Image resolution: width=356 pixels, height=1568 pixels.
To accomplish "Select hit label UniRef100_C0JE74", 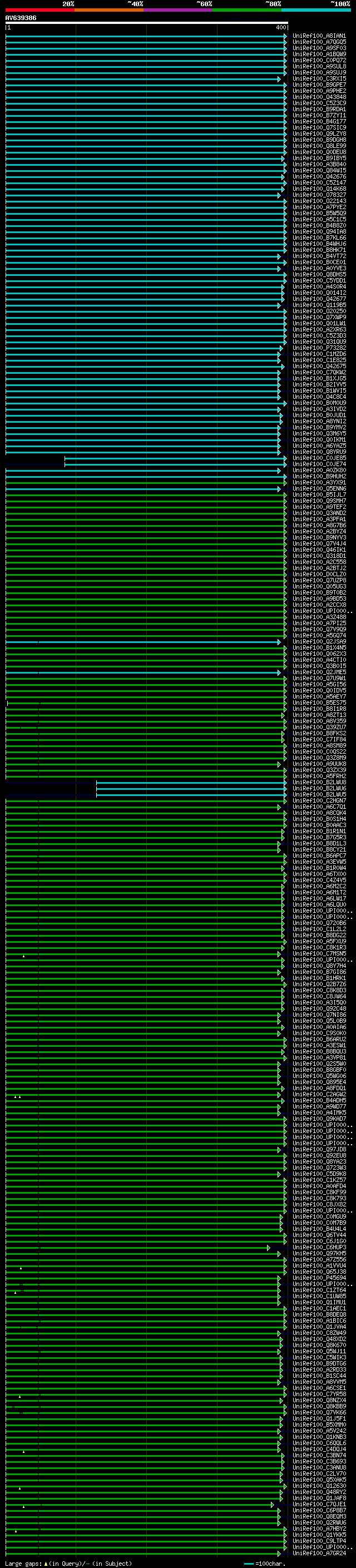I will [x=319, y=464].
